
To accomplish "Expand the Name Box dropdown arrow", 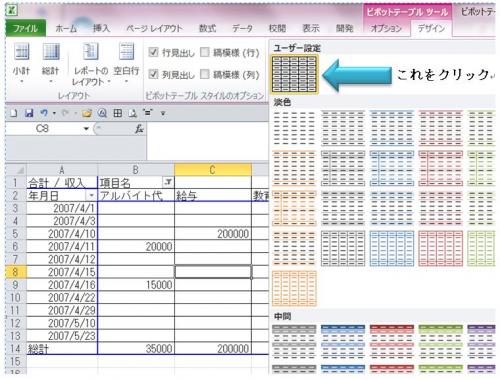I will (86, 129).
